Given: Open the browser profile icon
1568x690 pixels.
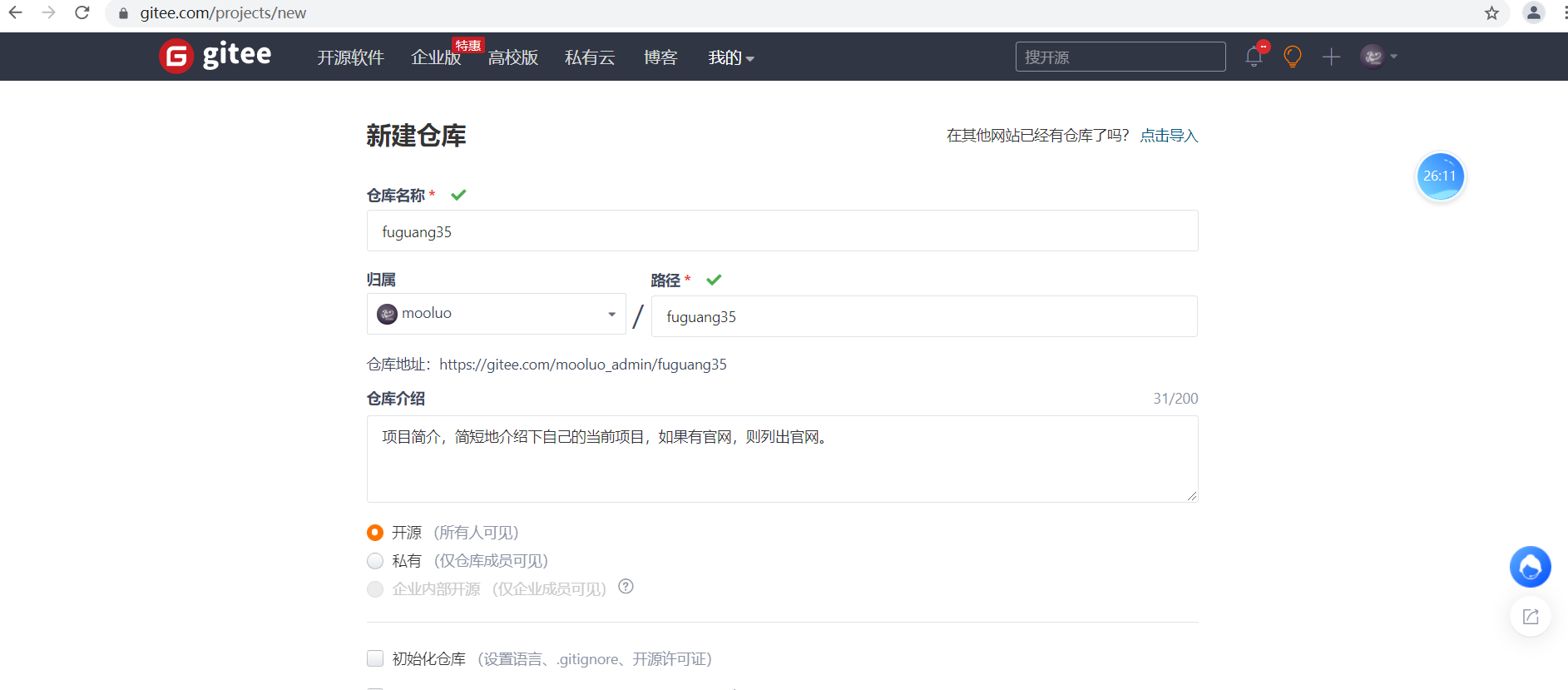Looking at the screenshot, I should coord(1534,12).
